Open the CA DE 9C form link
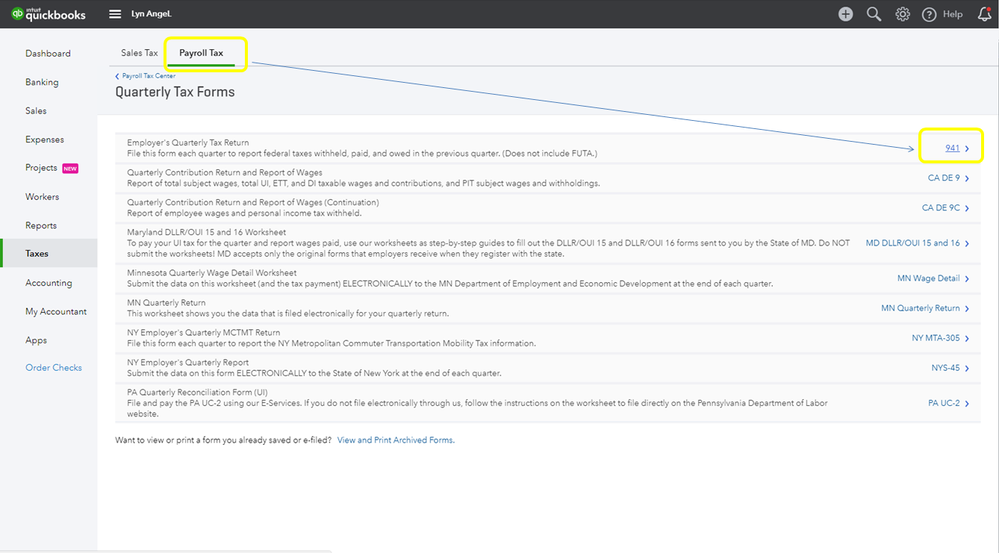Screen dimensions: 999x553 [940, 208]
